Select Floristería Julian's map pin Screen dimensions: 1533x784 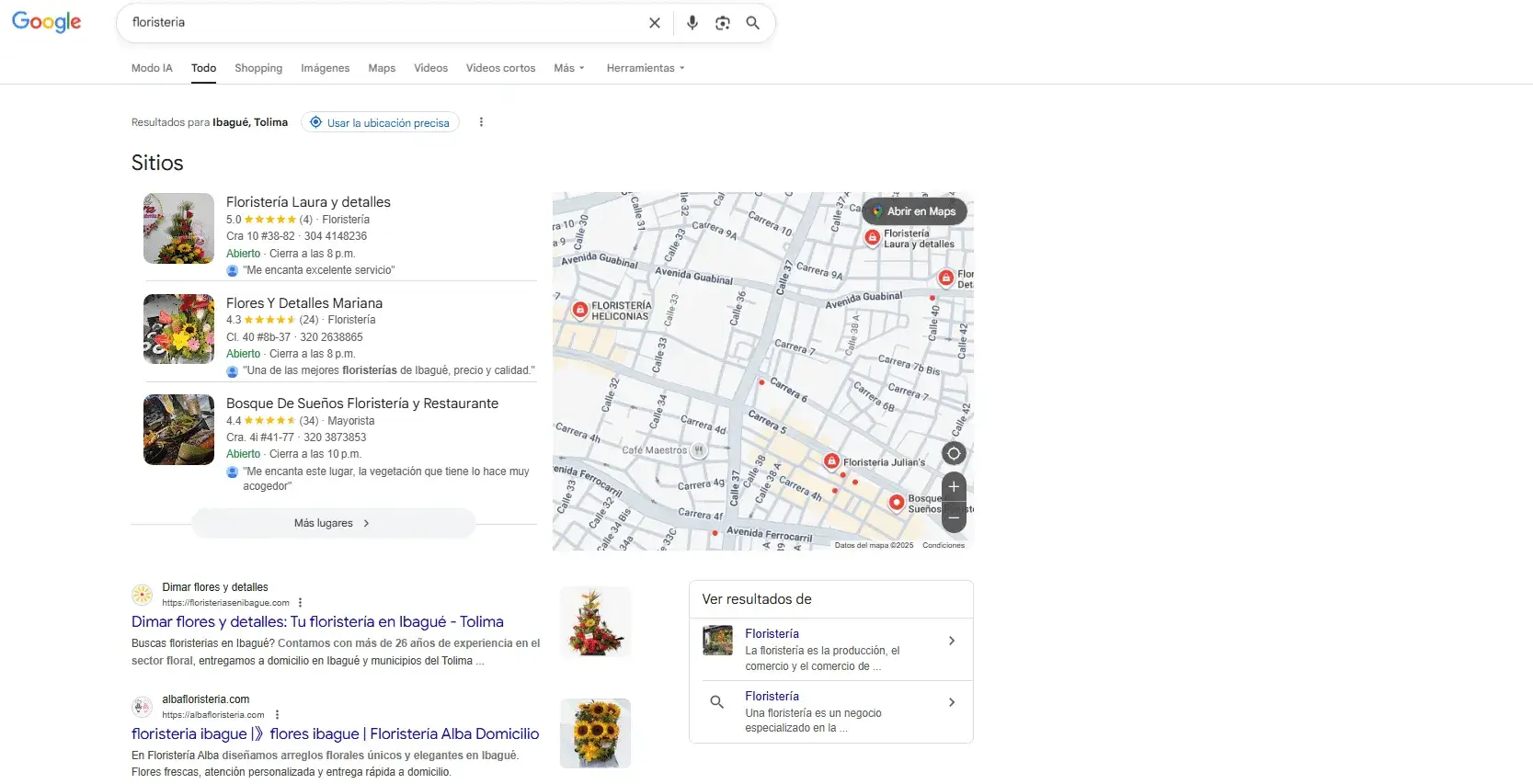tap(831, 460)
